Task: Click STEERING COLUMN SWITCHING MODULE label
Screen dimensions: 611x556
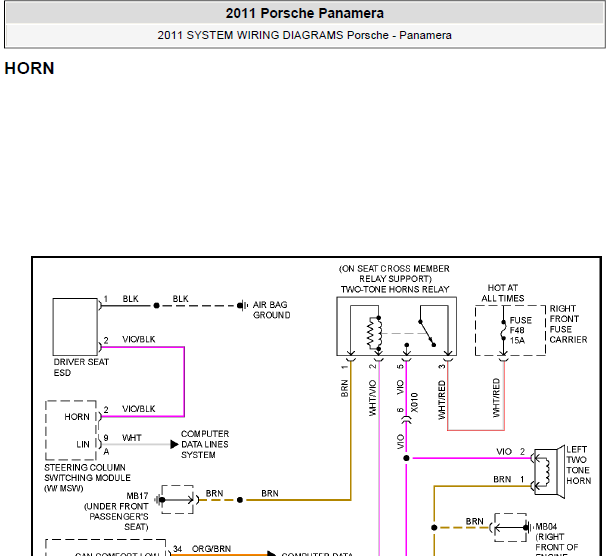Action: click(87, 478)
